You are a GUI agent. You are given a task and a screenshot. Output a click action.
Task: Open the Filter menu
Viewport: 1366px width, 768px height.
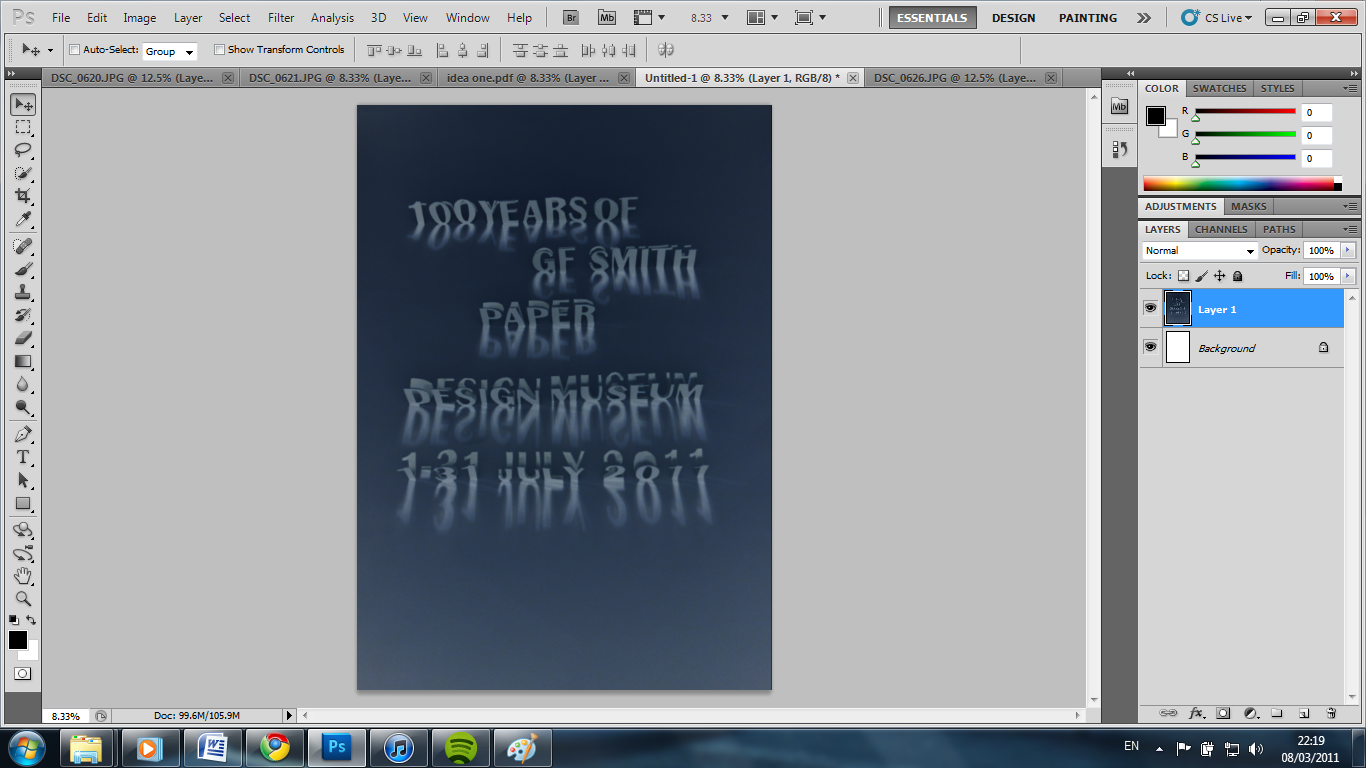coord(281,18)
